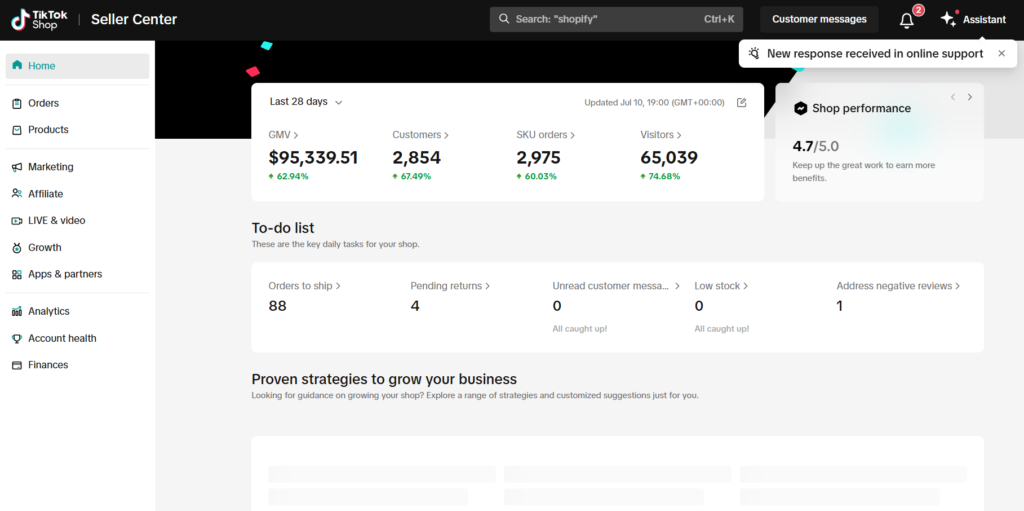1024x511 pixels.
Task: Open Address negative reviews link
Action: 897,286
